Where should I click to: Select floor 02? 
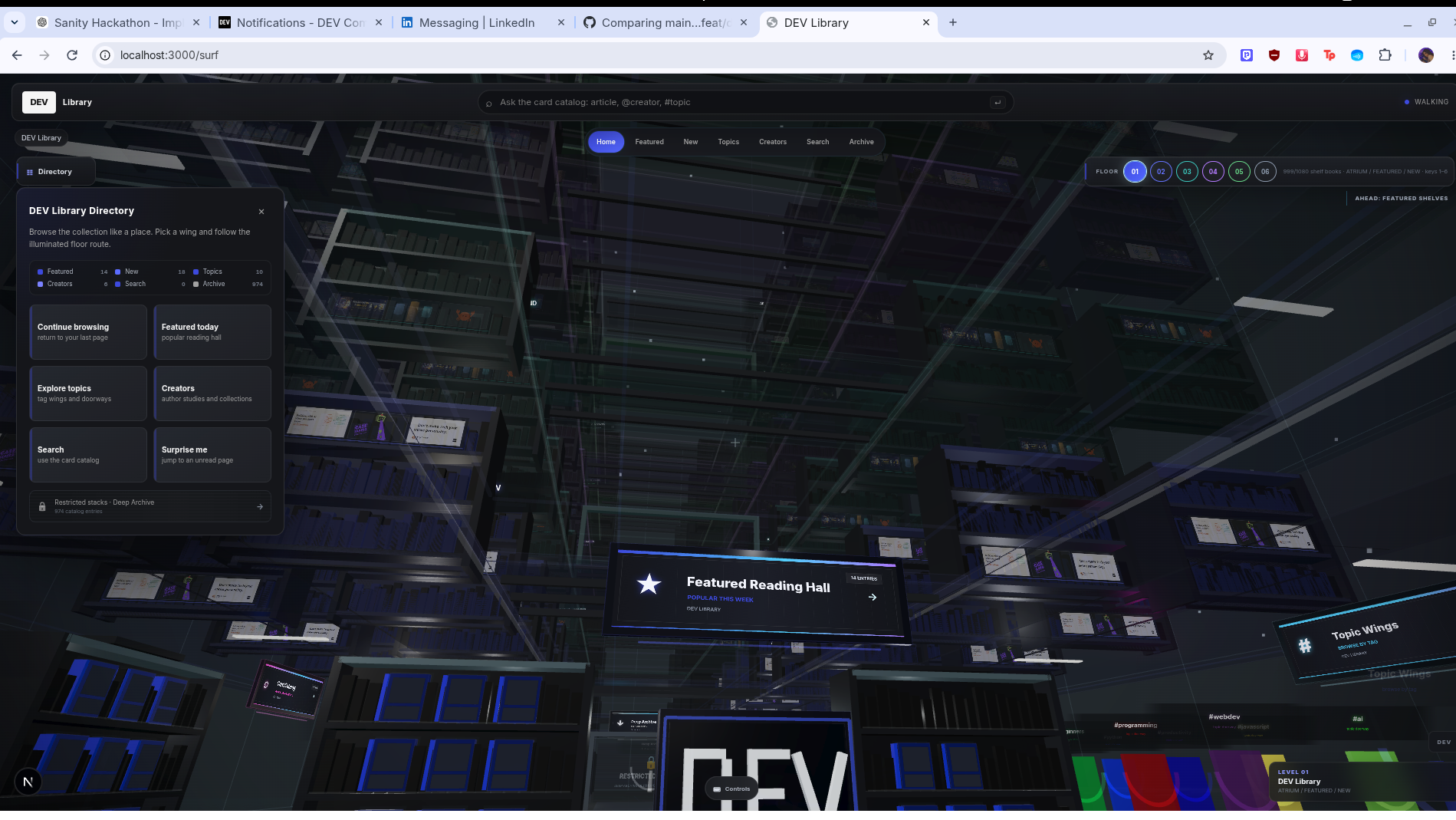coord(1161,172)
